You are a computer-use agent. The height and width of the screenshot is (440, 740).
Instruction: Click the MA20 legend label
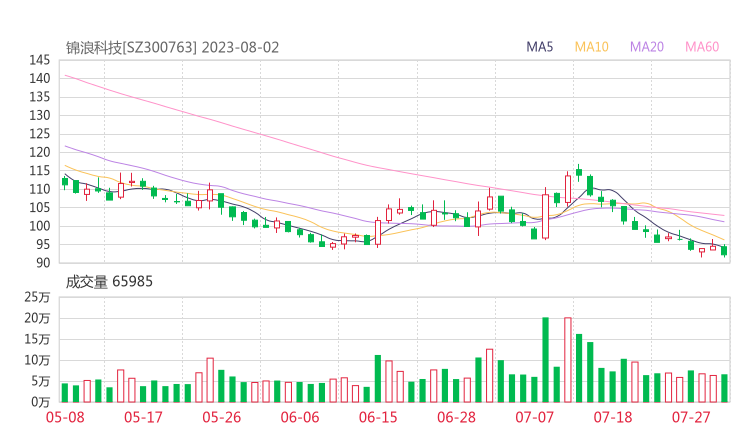point(647,47)
